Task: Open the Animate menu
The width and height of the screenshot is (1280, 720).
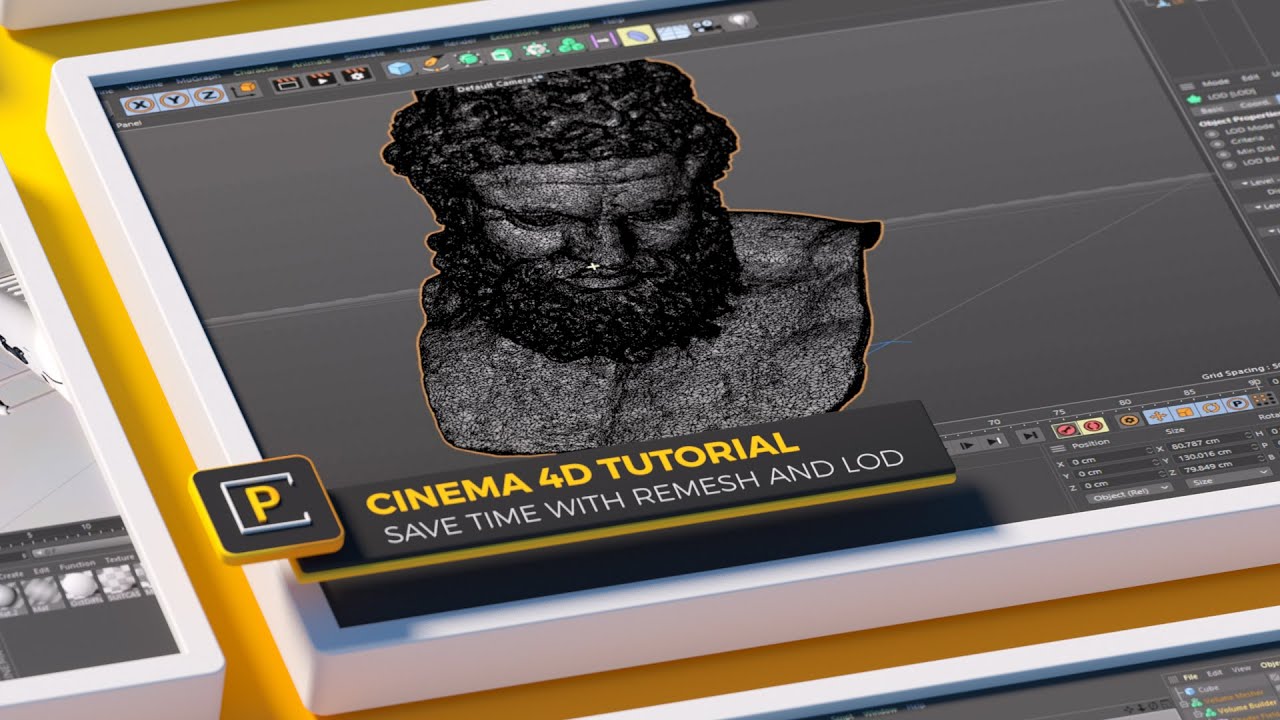Action: coord(311,63)
